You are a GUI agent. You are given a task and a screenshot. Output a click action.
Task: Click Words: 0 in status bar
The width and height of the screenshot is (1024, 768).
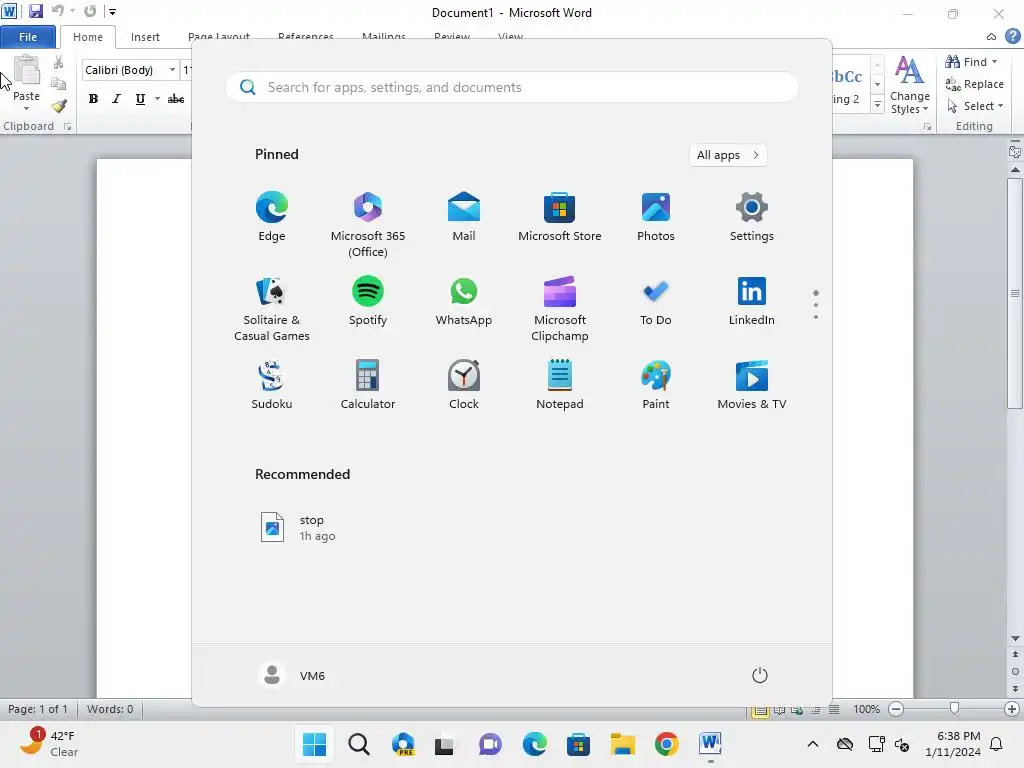point(110,709)
